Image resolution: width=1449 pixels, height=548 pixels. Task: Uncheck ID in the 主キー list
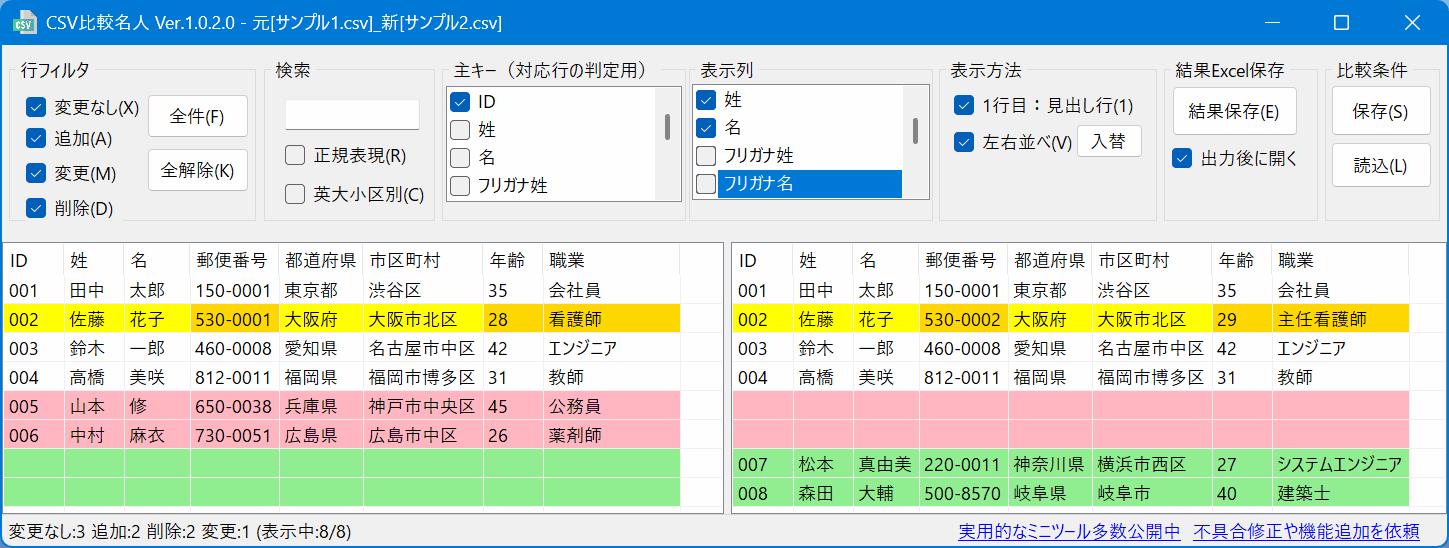(x=460, y=101)
